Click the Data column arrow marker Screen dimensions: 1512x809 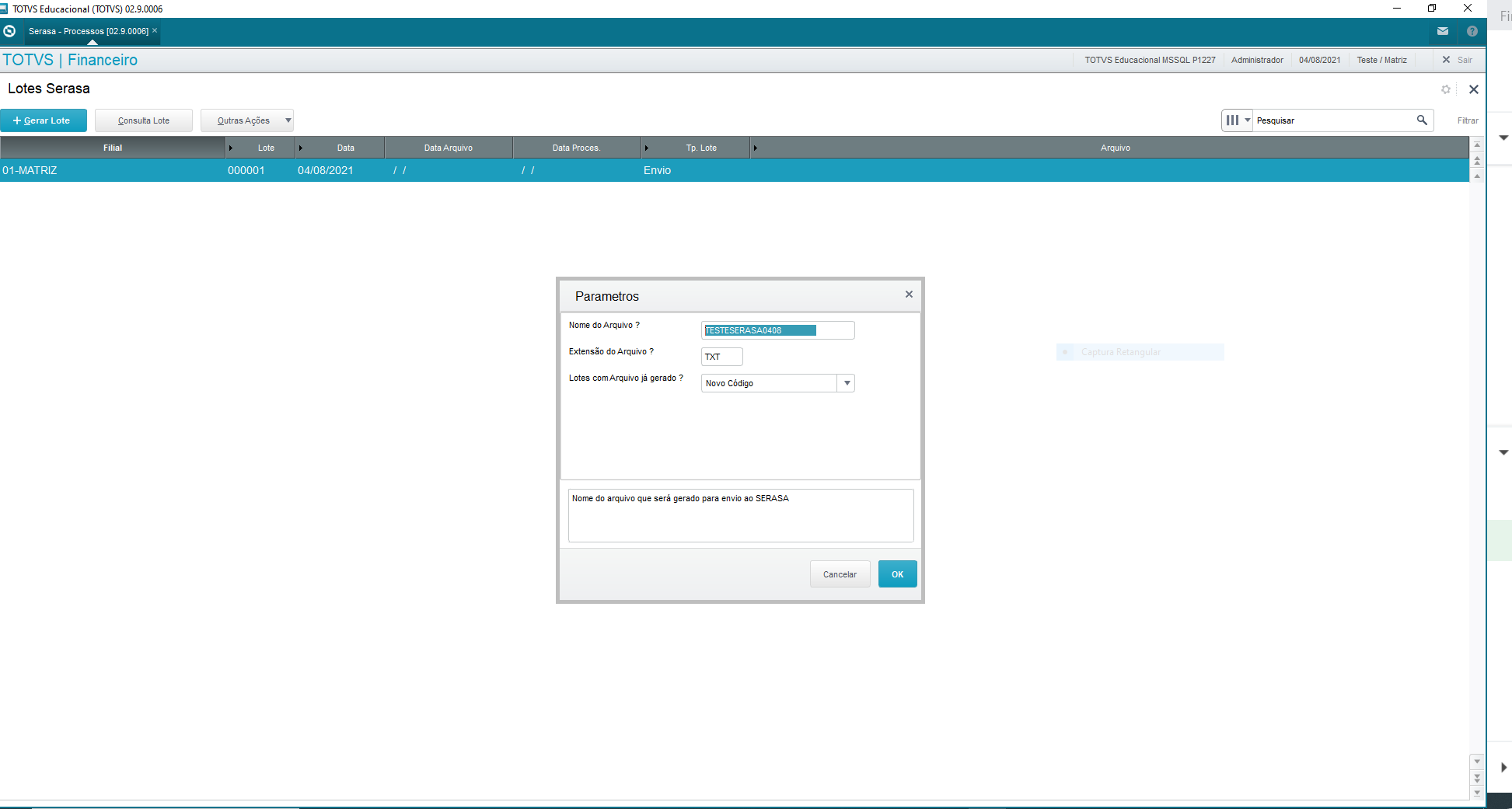[301, 148]
